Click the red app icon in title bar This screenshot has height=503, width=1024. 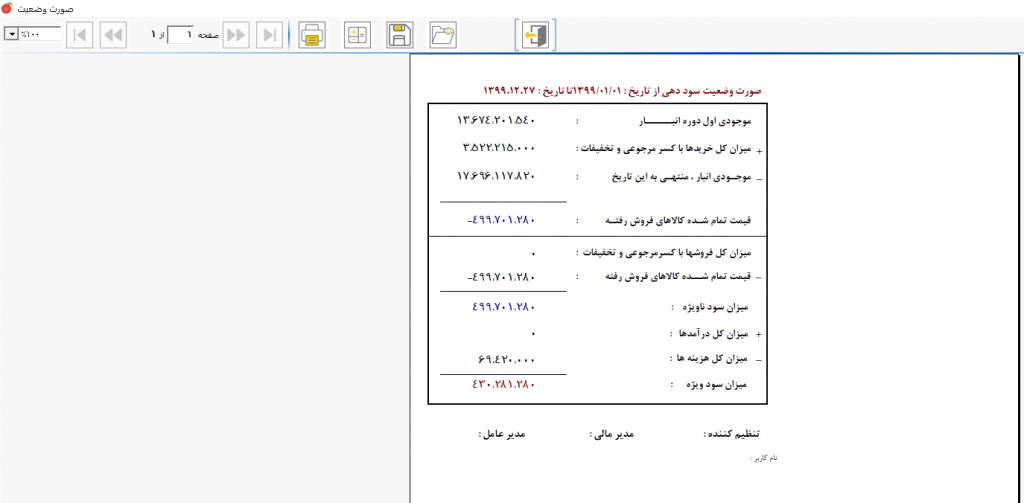[7, 8]
